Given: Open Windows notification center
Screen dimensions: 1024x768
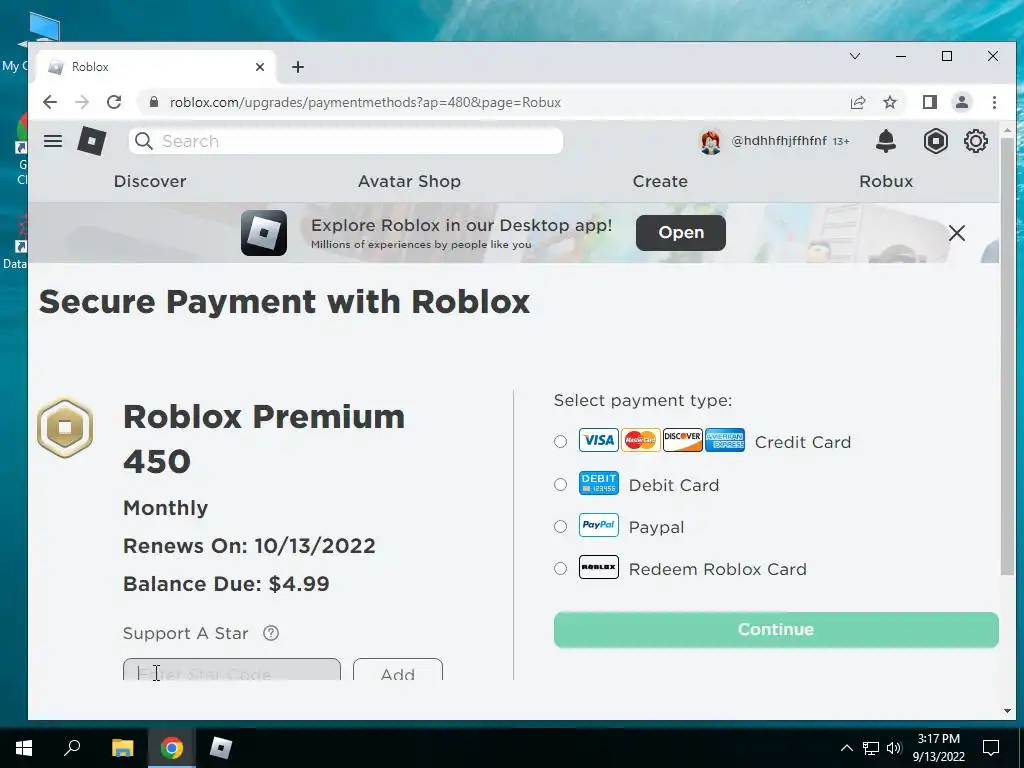Looking at the screenshot, I should pos(991,748).
